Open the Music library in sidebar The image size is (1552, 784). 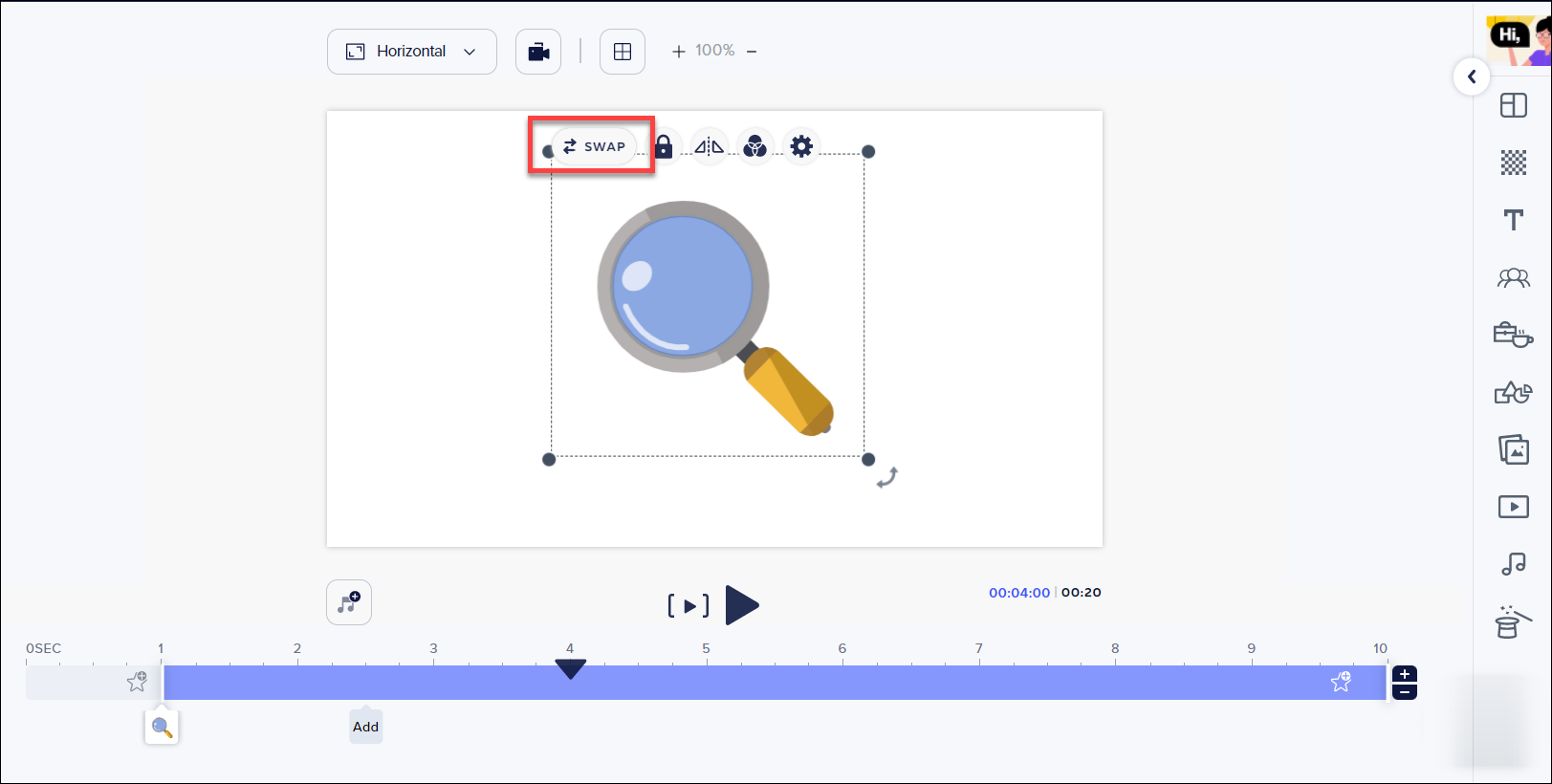coord(1513,564)
